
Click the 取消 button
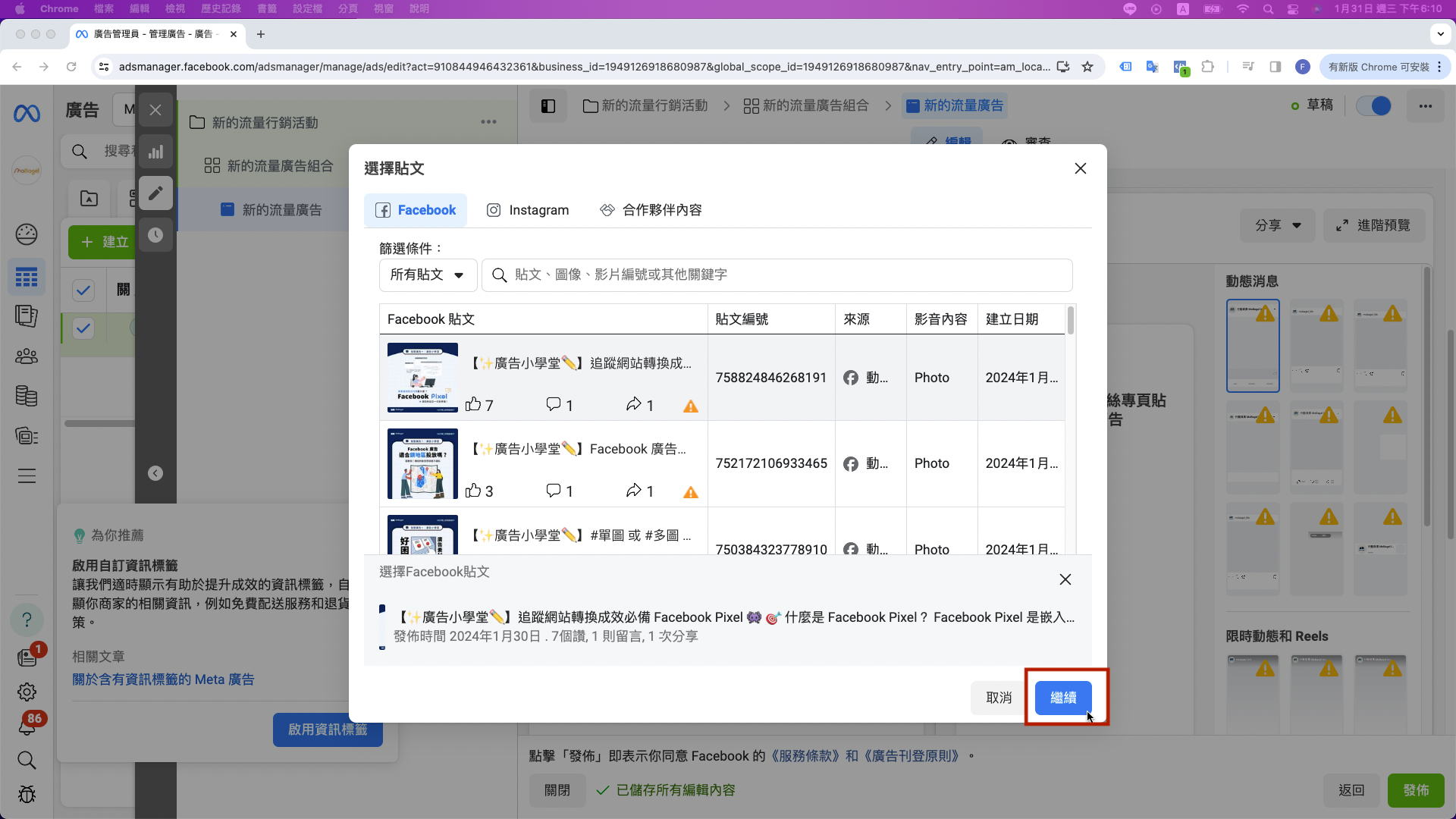(x=999, y=698)
